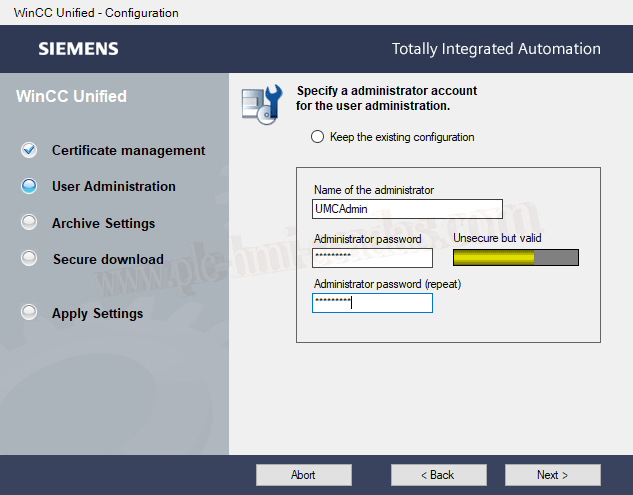This screenshot has height=495, width=633.
Task: Click into the Administrator password field
Action: (x=372, y=258)
